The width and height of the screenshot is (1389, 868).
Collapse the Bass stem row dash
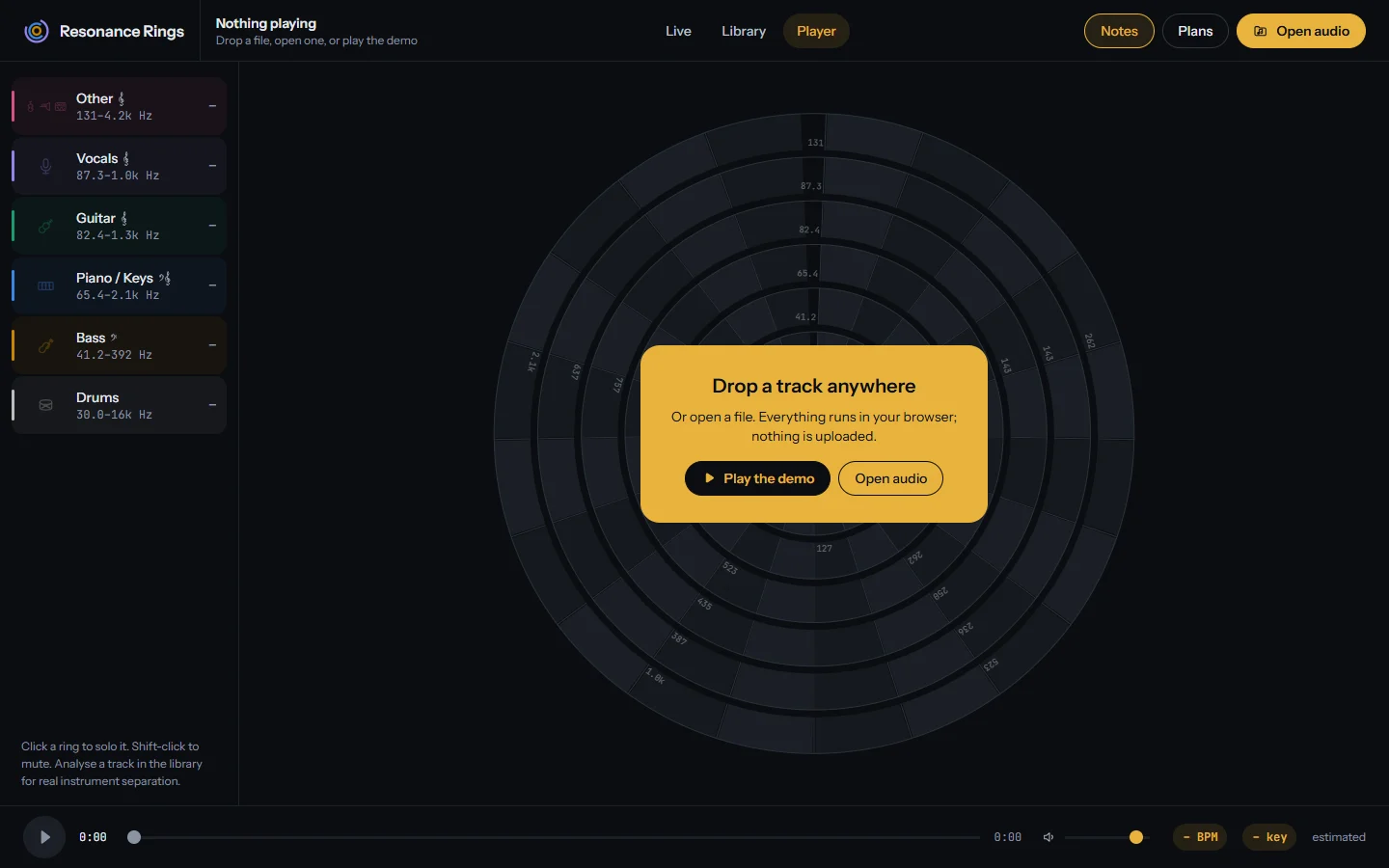(212, 345)
